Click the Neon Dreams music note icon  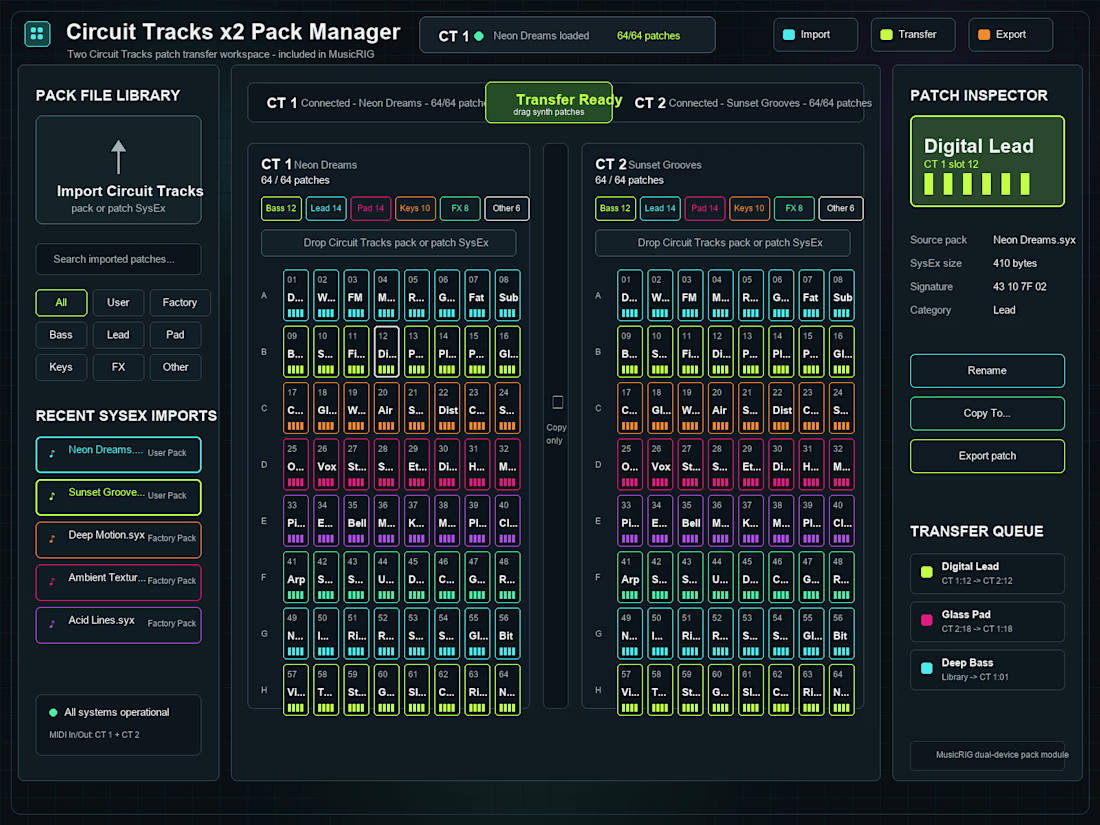coord(53,454)
